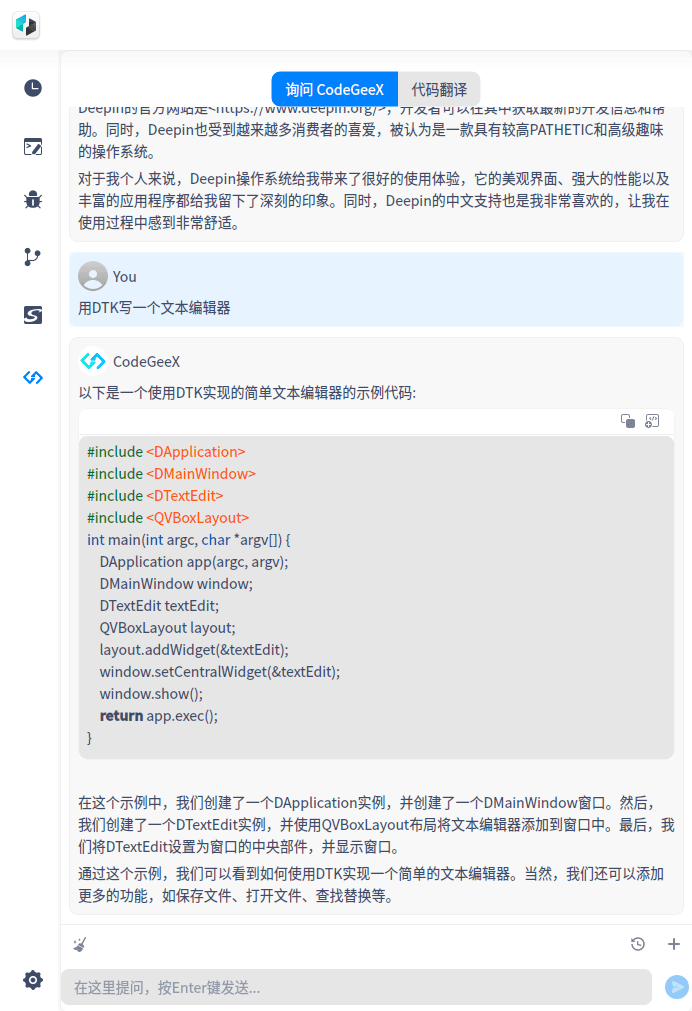Start new chat with plus icon
The width and height of the screenshot is (692, 1011).
coord(674,944)
